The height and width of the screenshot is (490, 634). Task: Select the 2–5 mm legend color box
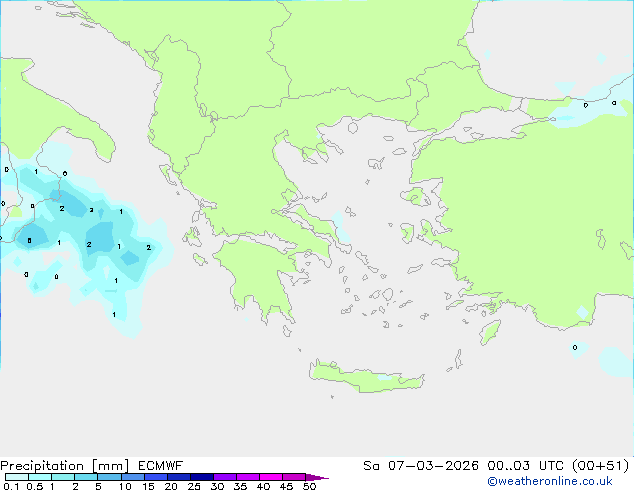click(86, 477)
